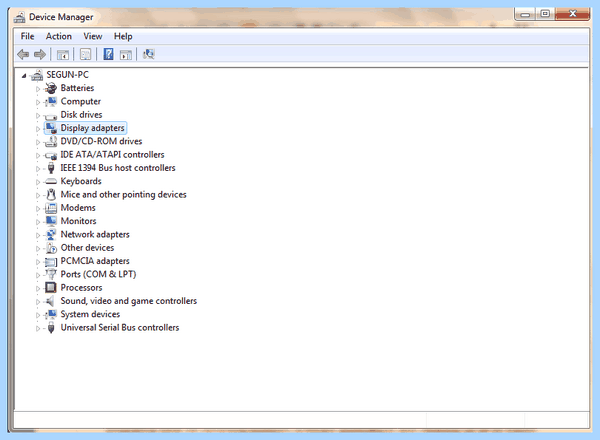Select IDE ATA/ATAPI controllers label
The height and width of the screenshot is (440, 600).
(x=112, y=155)
